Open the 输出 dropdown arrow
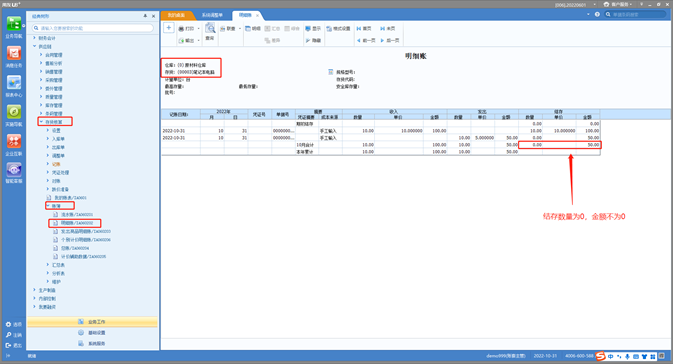The height and width of the screenshot is (364, 673). [198, 40]
